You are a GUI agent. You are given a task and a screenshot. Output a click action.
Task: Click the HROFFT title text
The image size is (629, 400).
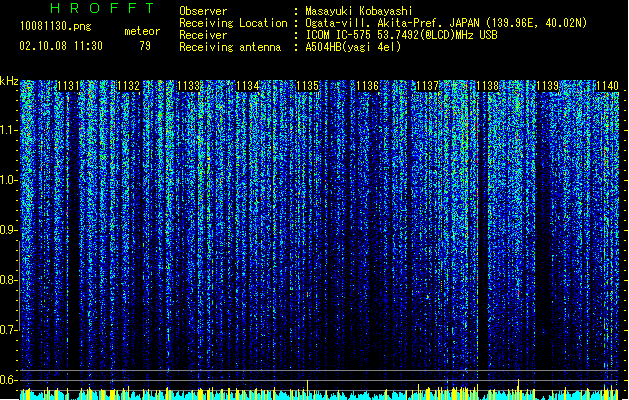(103, 8)
